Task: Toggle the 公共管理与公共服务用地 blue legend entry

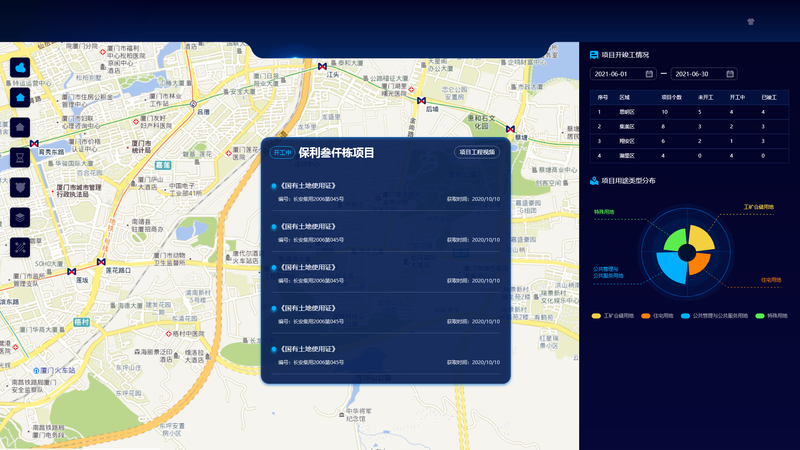Action: (714, 316)
